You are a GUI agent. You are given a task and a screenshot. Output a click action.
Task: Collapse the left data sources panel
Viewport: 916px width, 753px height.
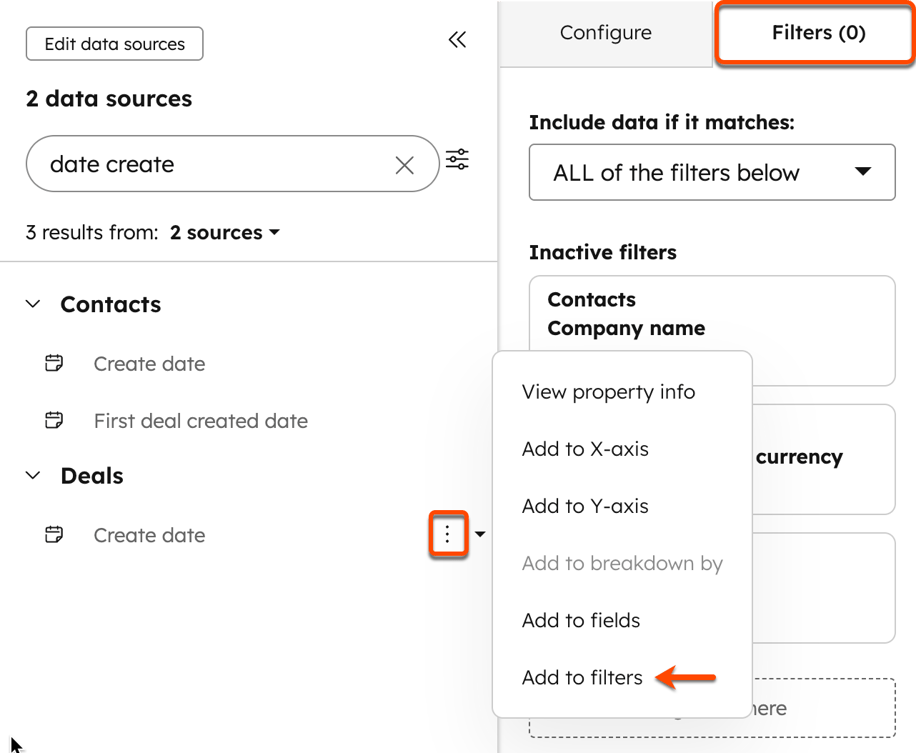(x=457, y=40)
